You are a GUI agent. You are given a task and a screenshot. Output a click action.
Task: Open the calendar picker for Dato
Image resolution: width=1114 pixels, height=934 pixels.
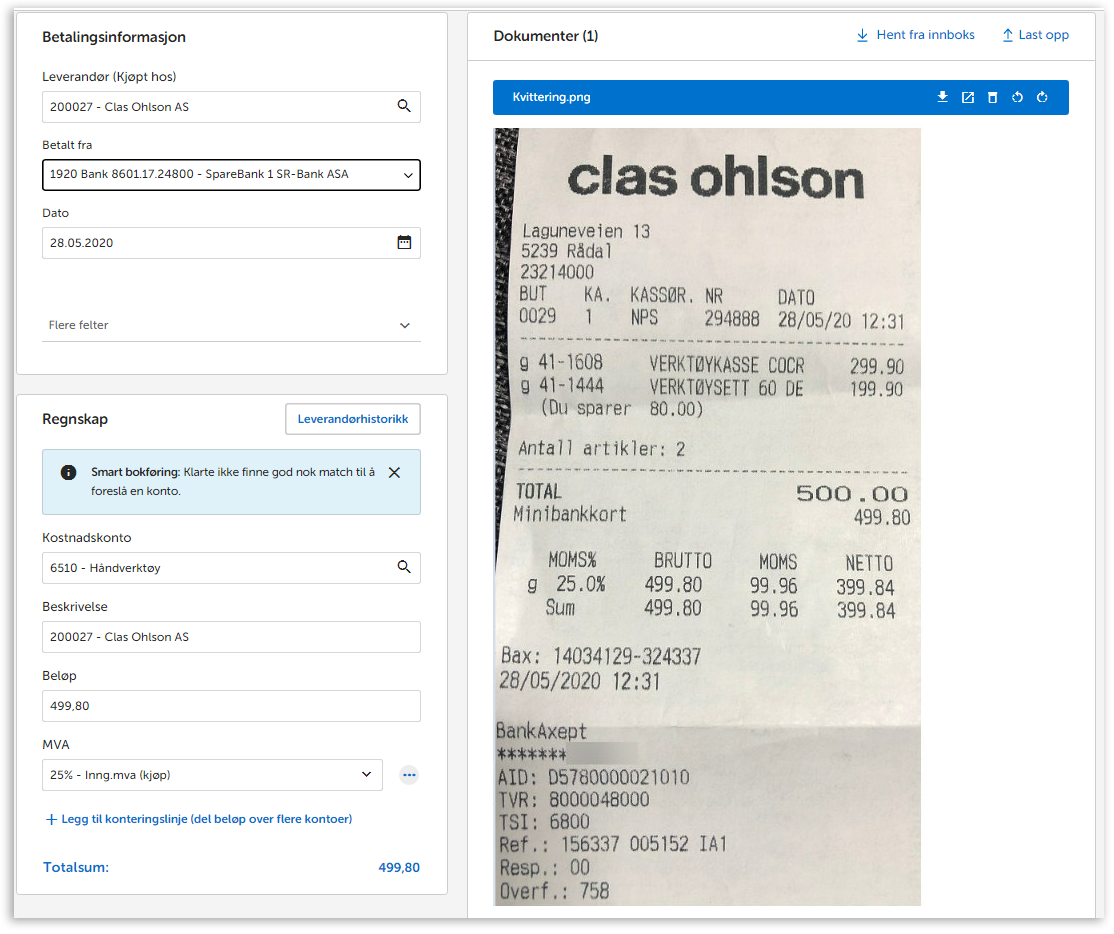pos(404,242)
